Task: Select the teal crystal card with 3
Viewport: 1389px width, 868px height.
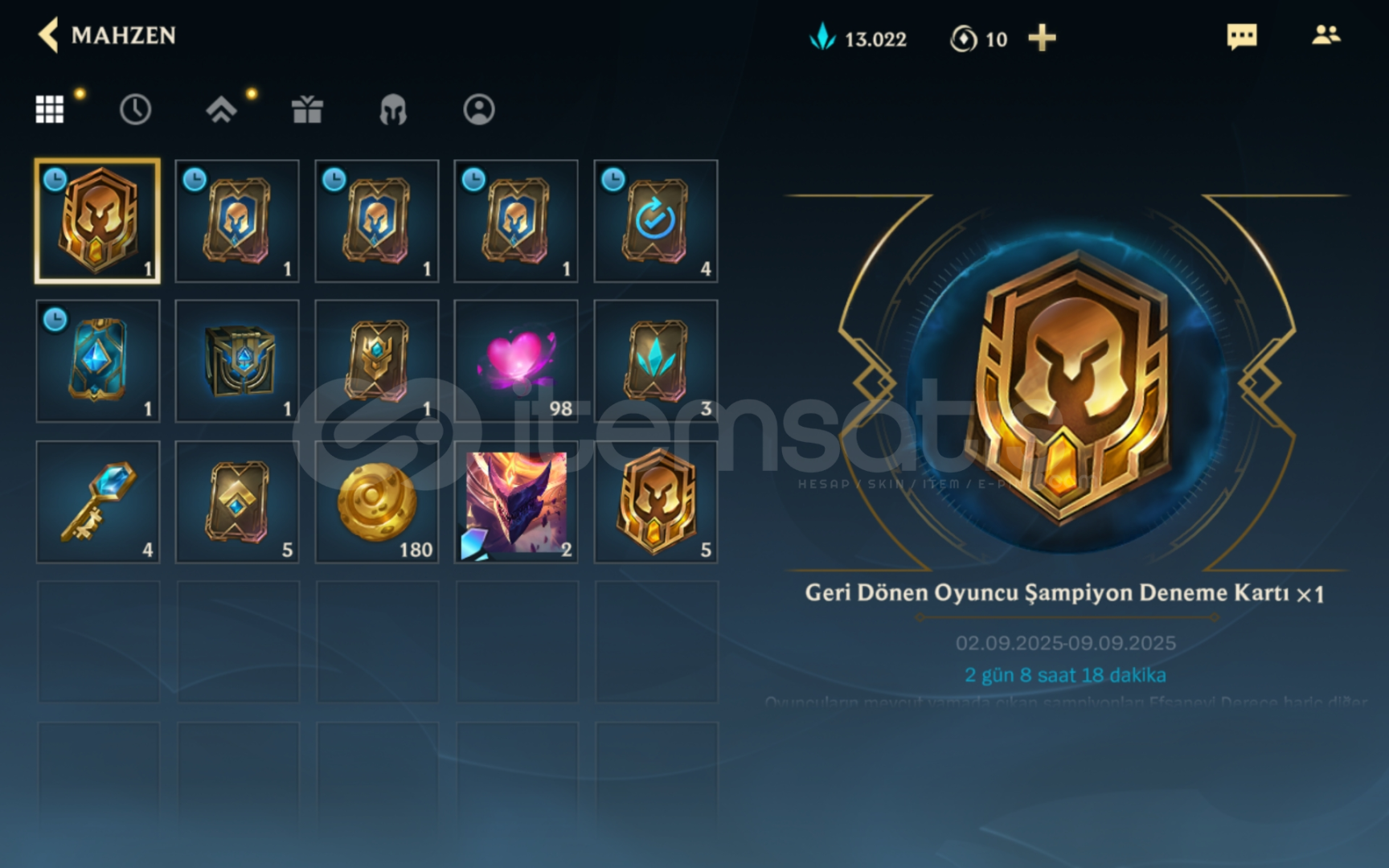Action: point(656,361)
